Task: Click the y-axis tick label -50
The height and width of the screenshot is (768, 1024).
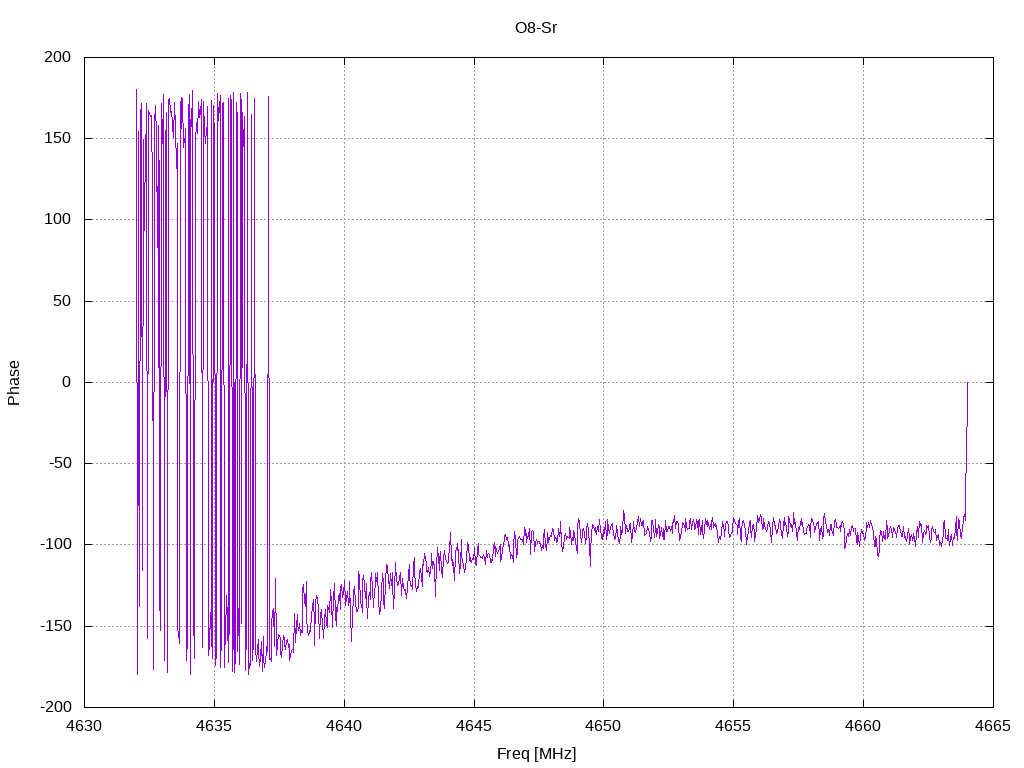Action: [59, 463]
